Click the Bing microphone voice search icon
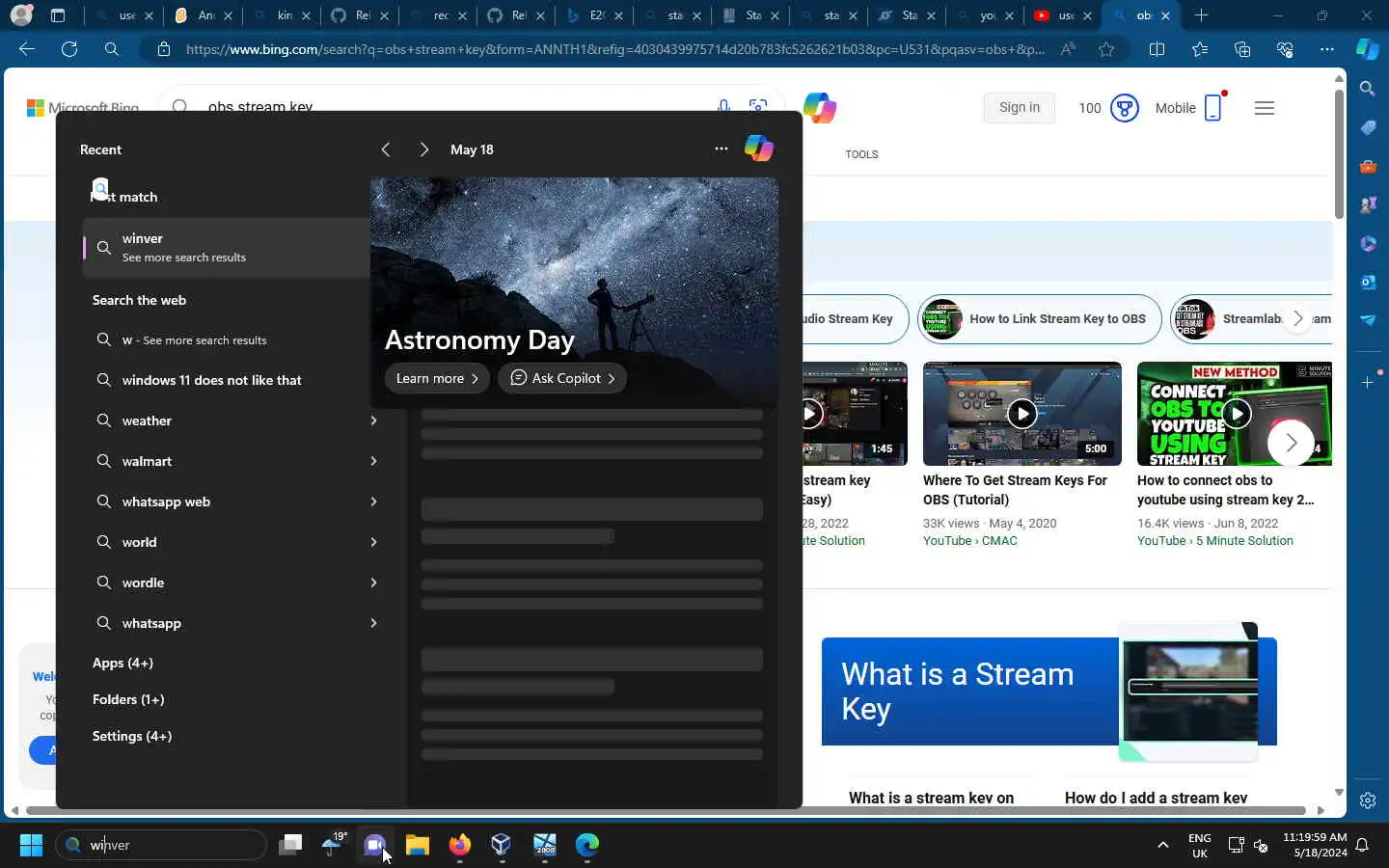1389x868 pixels. [723, 107]
